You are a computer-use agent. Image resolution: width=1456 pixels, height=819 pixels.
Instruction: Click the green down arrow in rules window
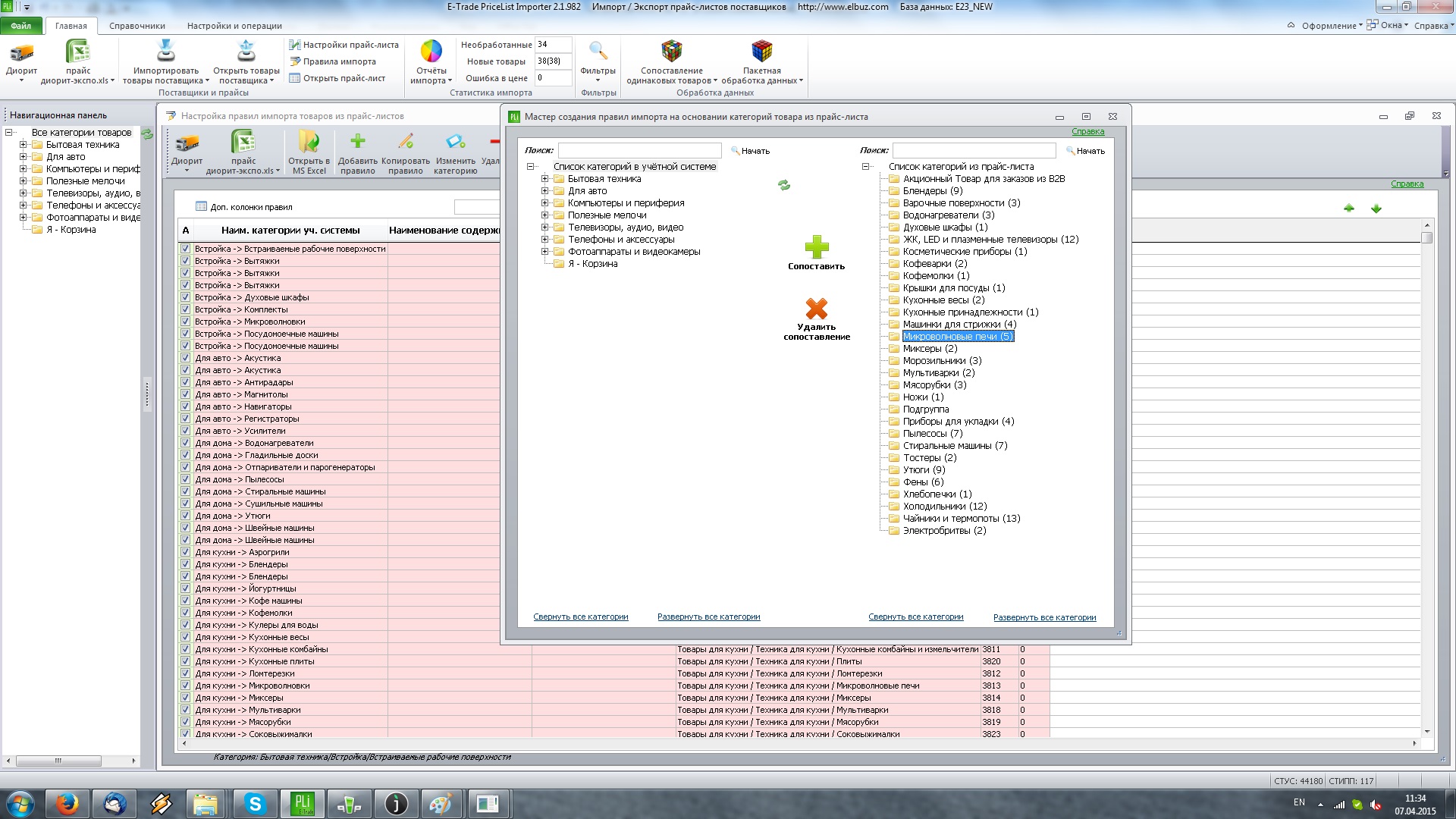tap(1376, 209)
